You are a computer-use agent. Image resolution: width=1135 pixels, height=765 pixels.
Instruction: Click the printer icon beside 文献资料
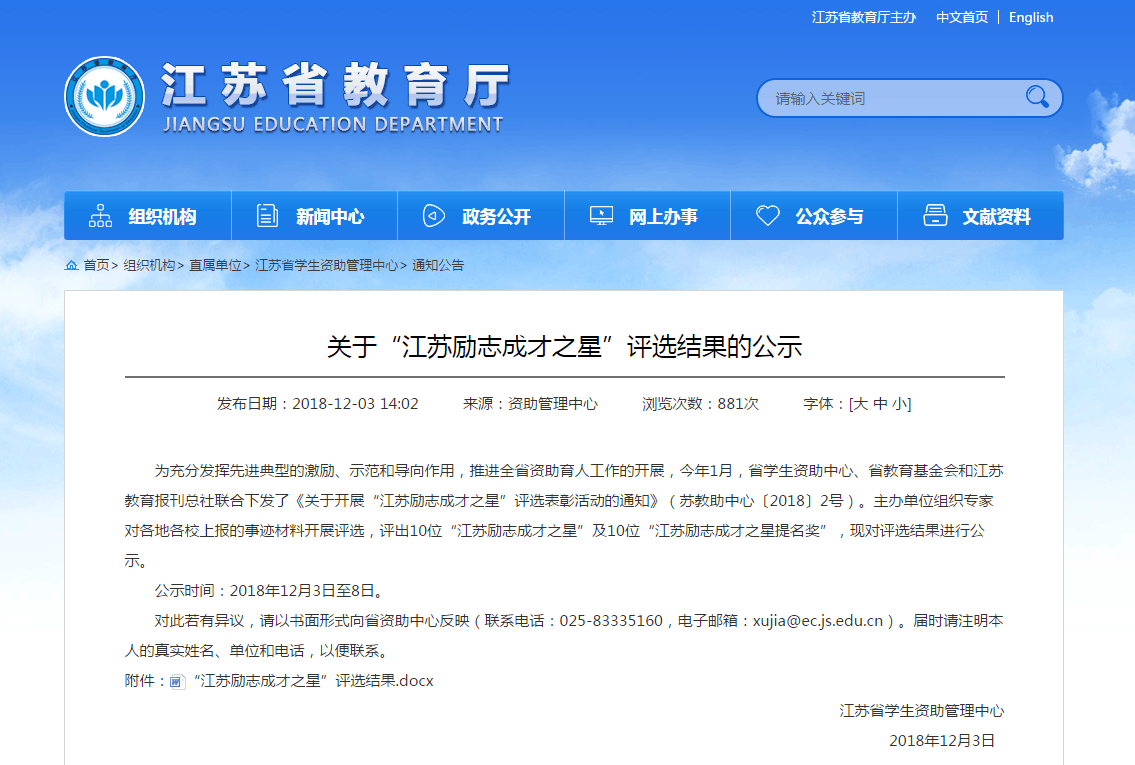tap(935, 216)
